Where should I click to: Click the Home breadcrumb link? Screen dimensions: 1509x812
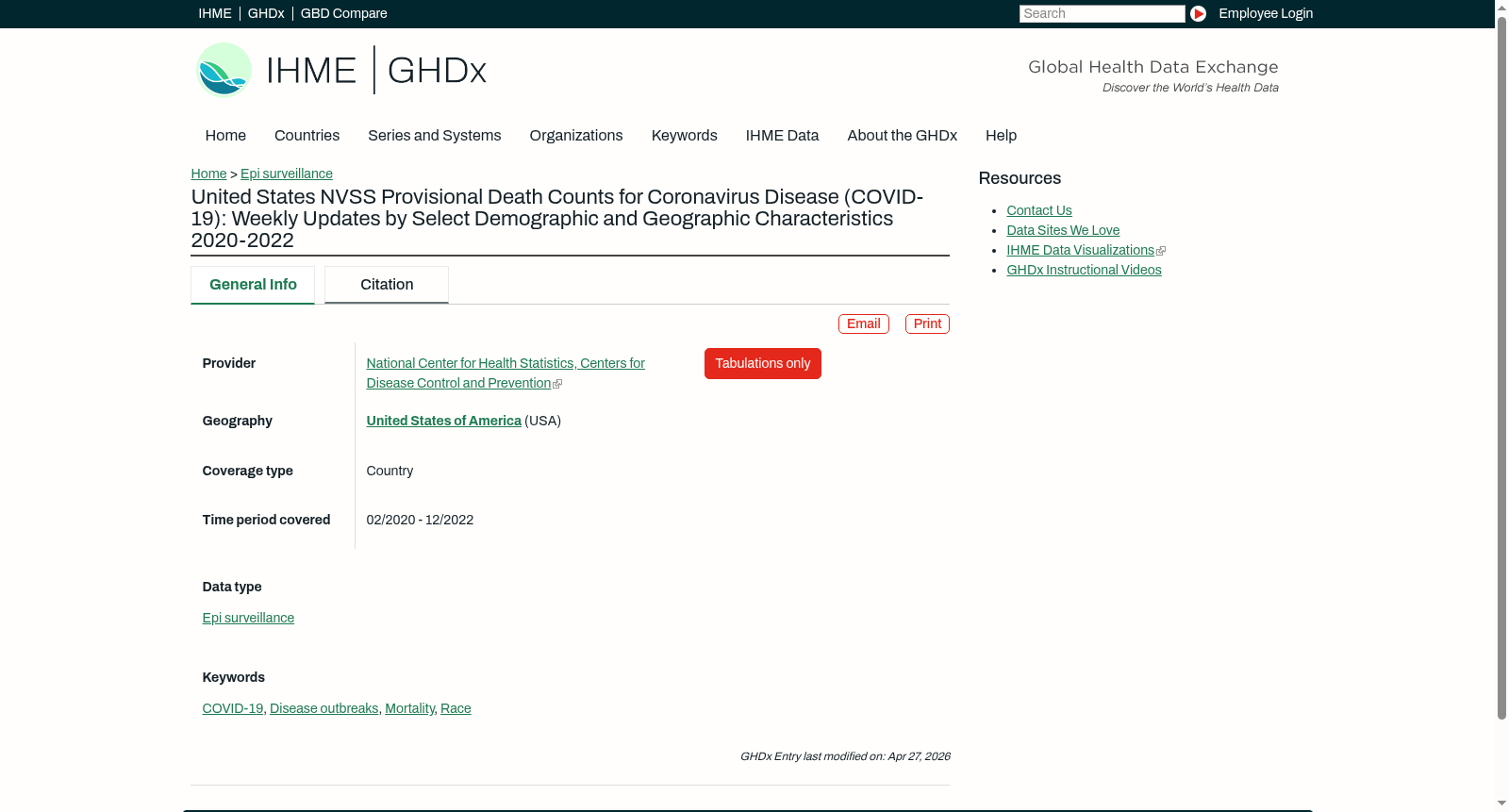208,174
